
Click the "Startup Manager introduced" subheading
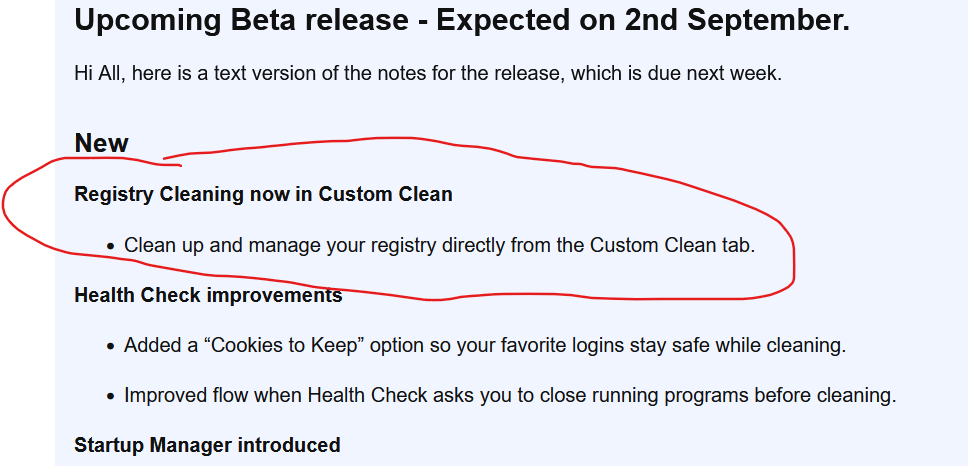coord(207,445)
